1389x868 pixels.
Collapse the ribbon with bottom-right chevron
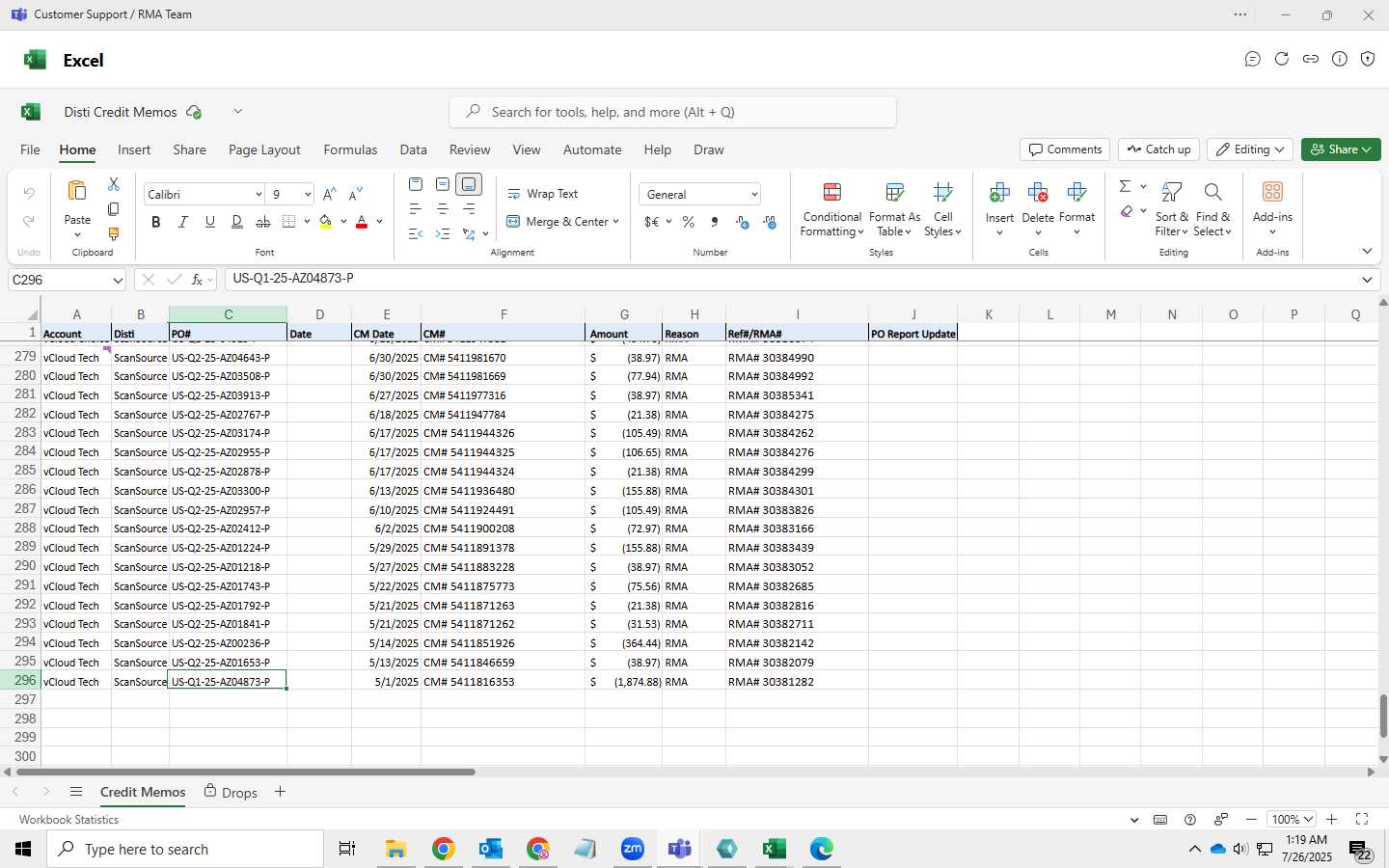click(1367, 251)
